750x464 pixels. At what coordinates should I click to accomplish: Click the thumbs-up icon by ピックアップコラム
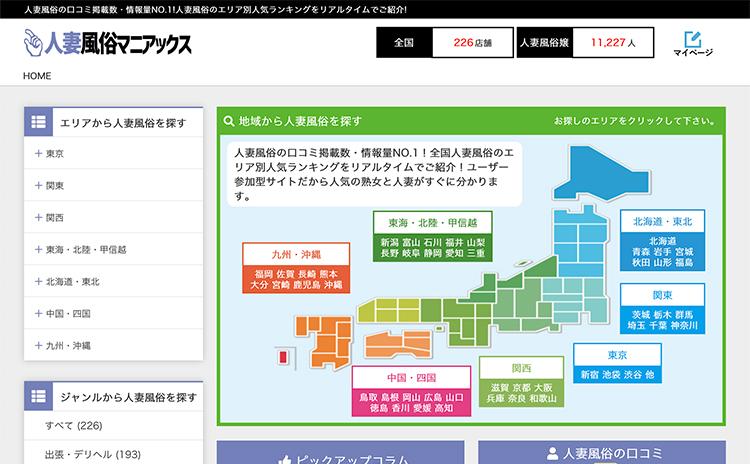click(283, 459)
